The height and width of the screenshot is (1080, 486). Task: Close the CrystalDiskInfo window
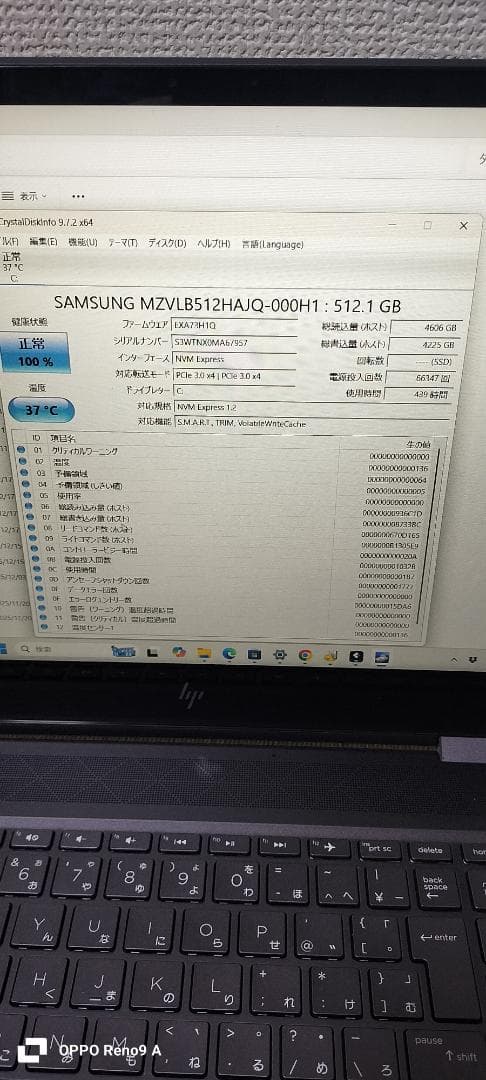pyautogui.click(x=464, y=225)
